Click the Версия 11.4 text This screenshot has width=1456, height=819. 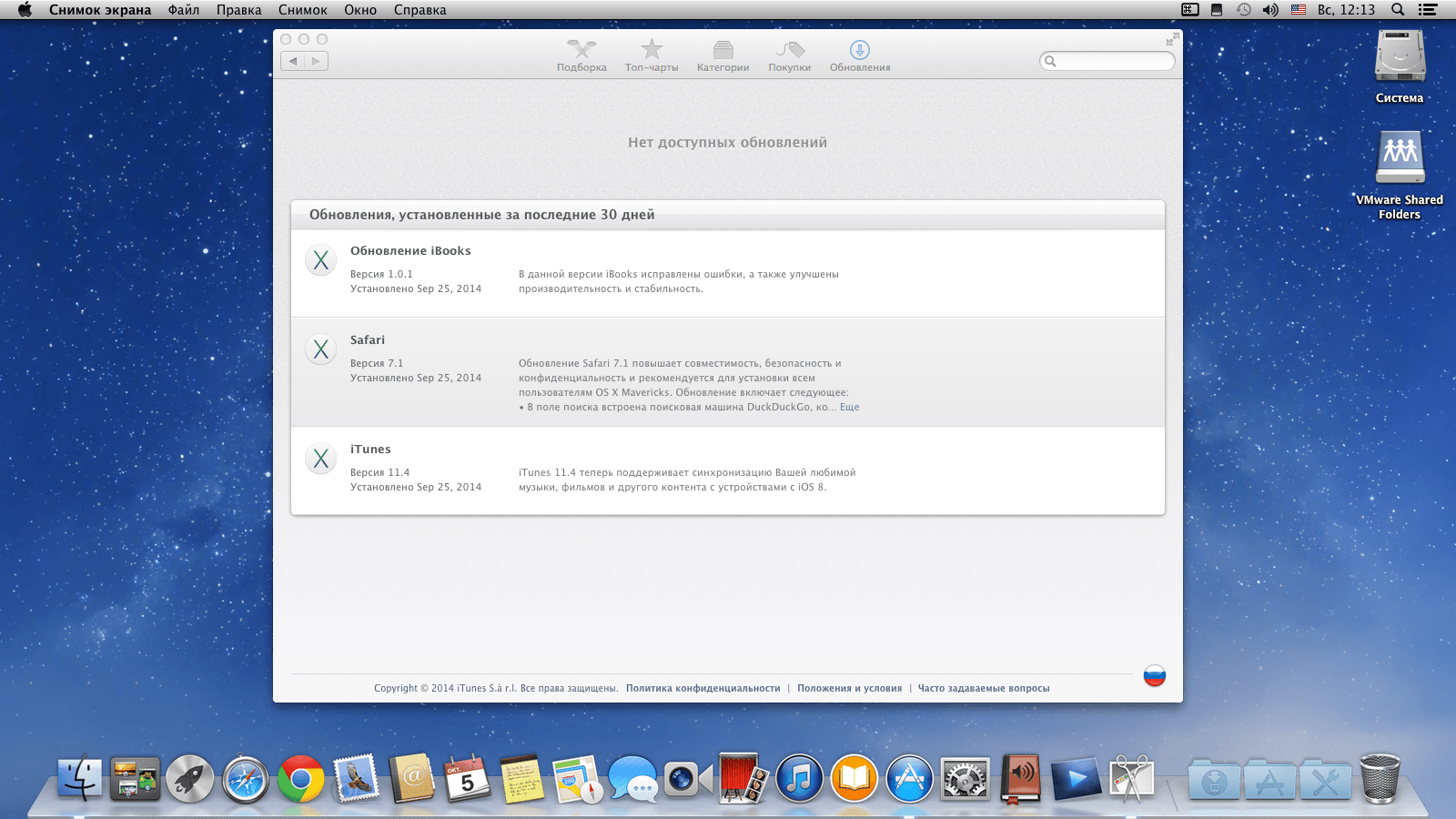tap(379, 472)
